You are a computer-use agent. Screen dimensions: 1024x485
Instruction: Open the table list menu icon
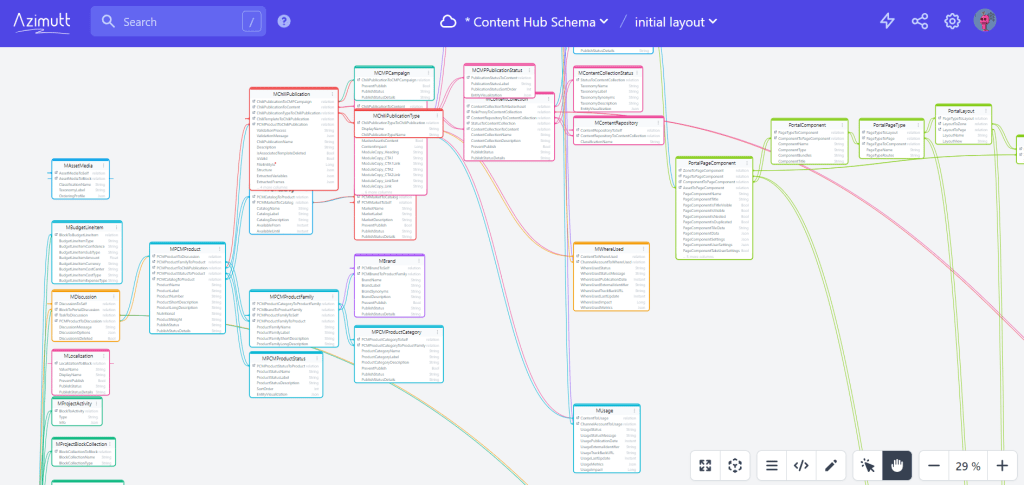771,465
